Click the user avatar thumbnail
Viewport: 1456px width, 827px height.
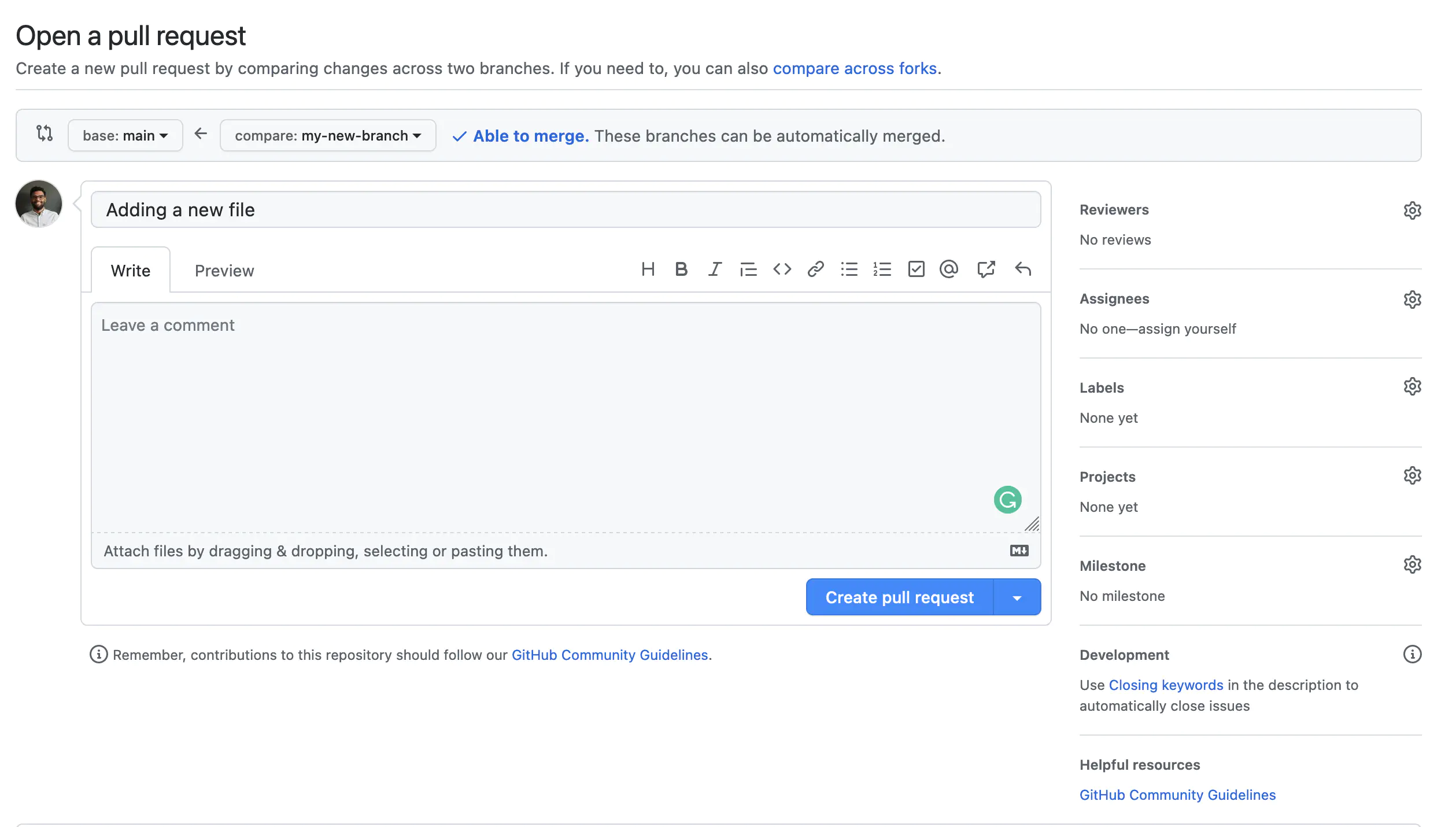point(39,204)
